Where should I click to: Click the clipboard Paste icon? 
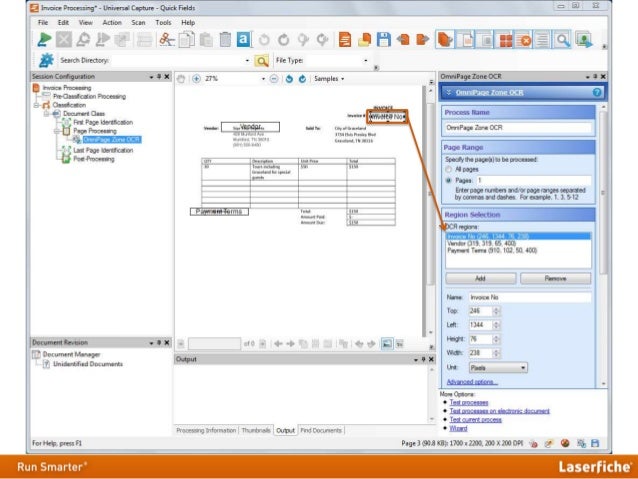click(206, 40)
